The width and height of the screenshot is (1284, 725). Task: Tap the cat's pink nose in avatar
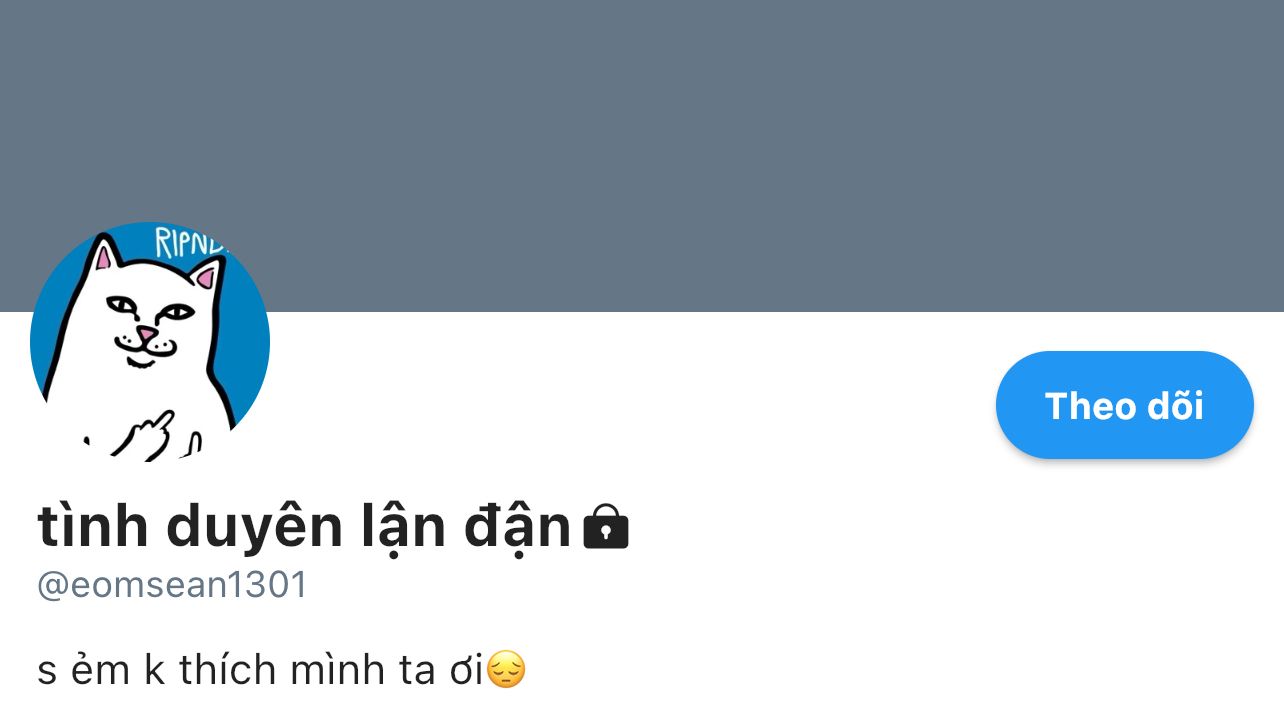[x=146, y=333]
